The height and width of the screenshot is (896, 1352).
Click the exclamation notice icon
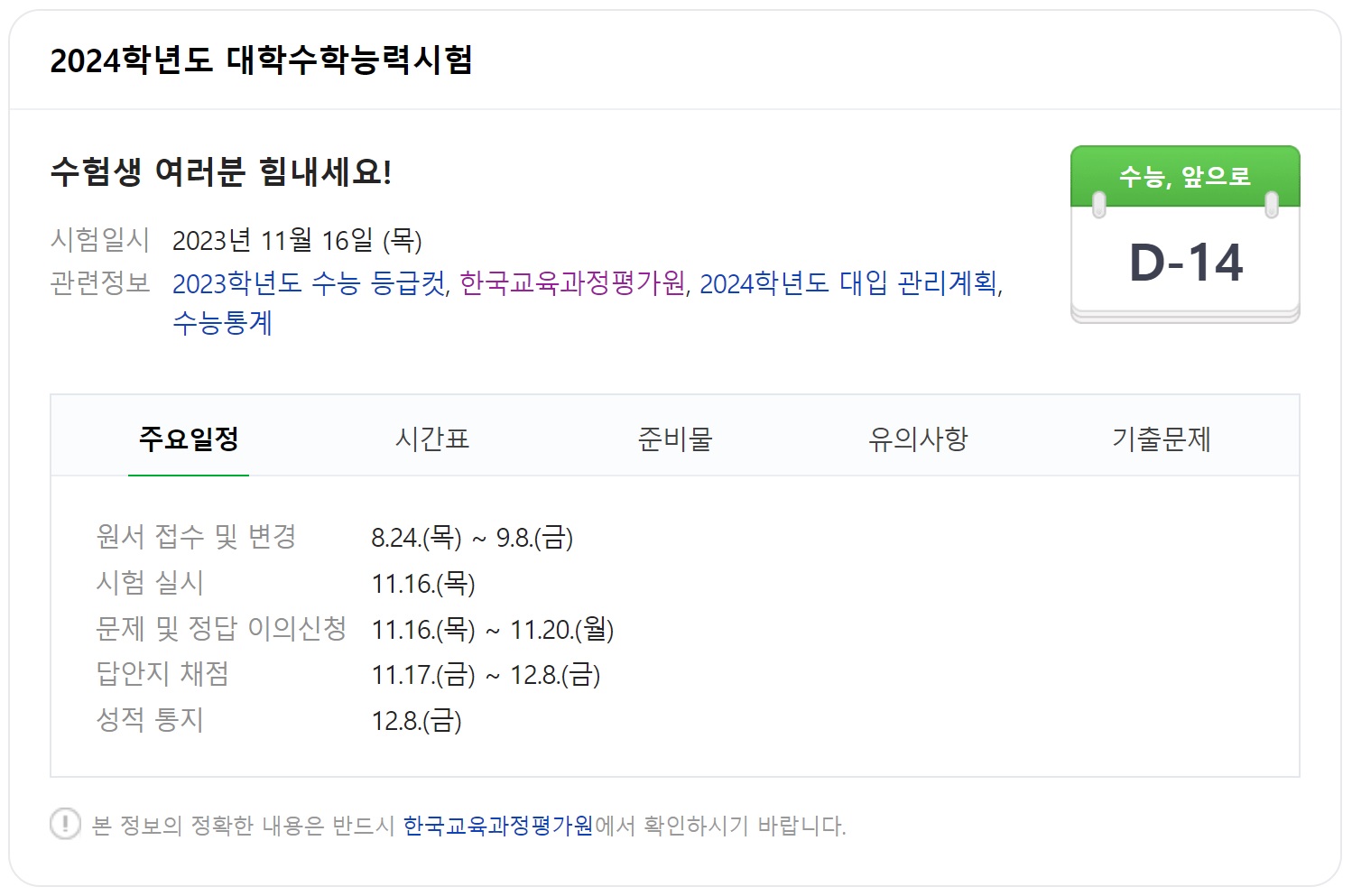[x=64, y=824]
